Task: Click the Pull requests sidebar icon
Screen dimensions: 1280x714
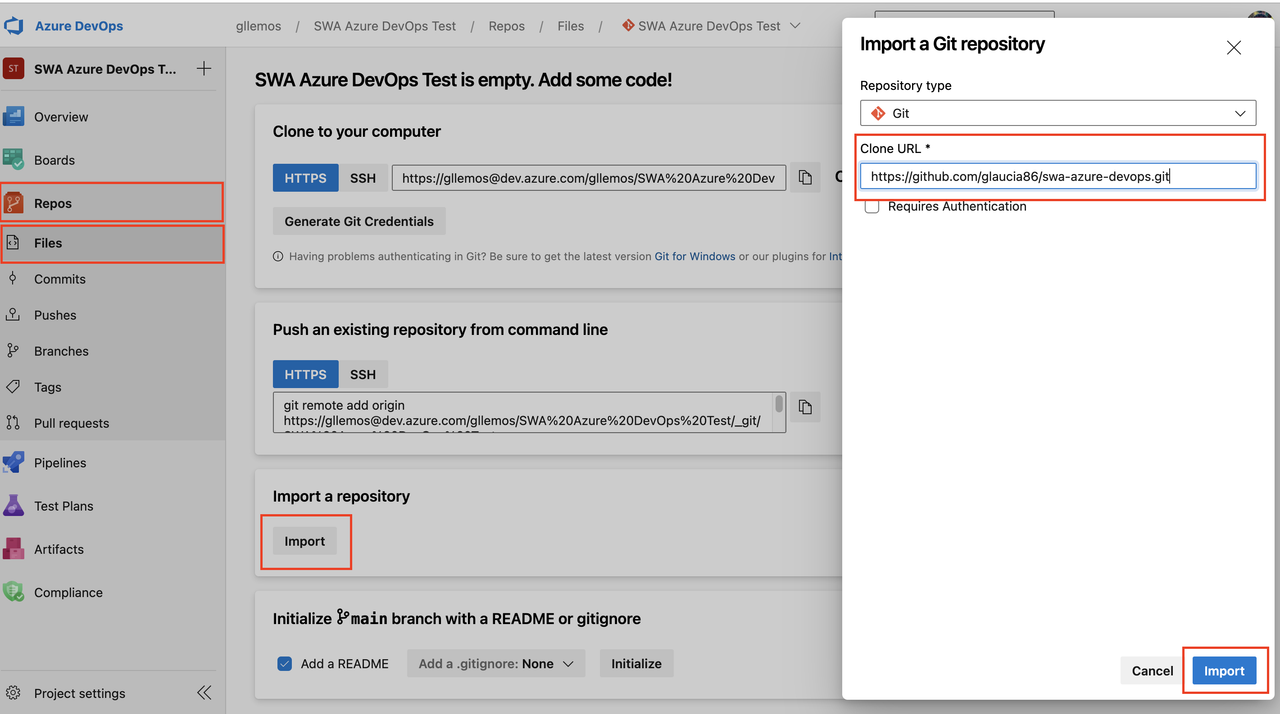Action: coord(13,423)
